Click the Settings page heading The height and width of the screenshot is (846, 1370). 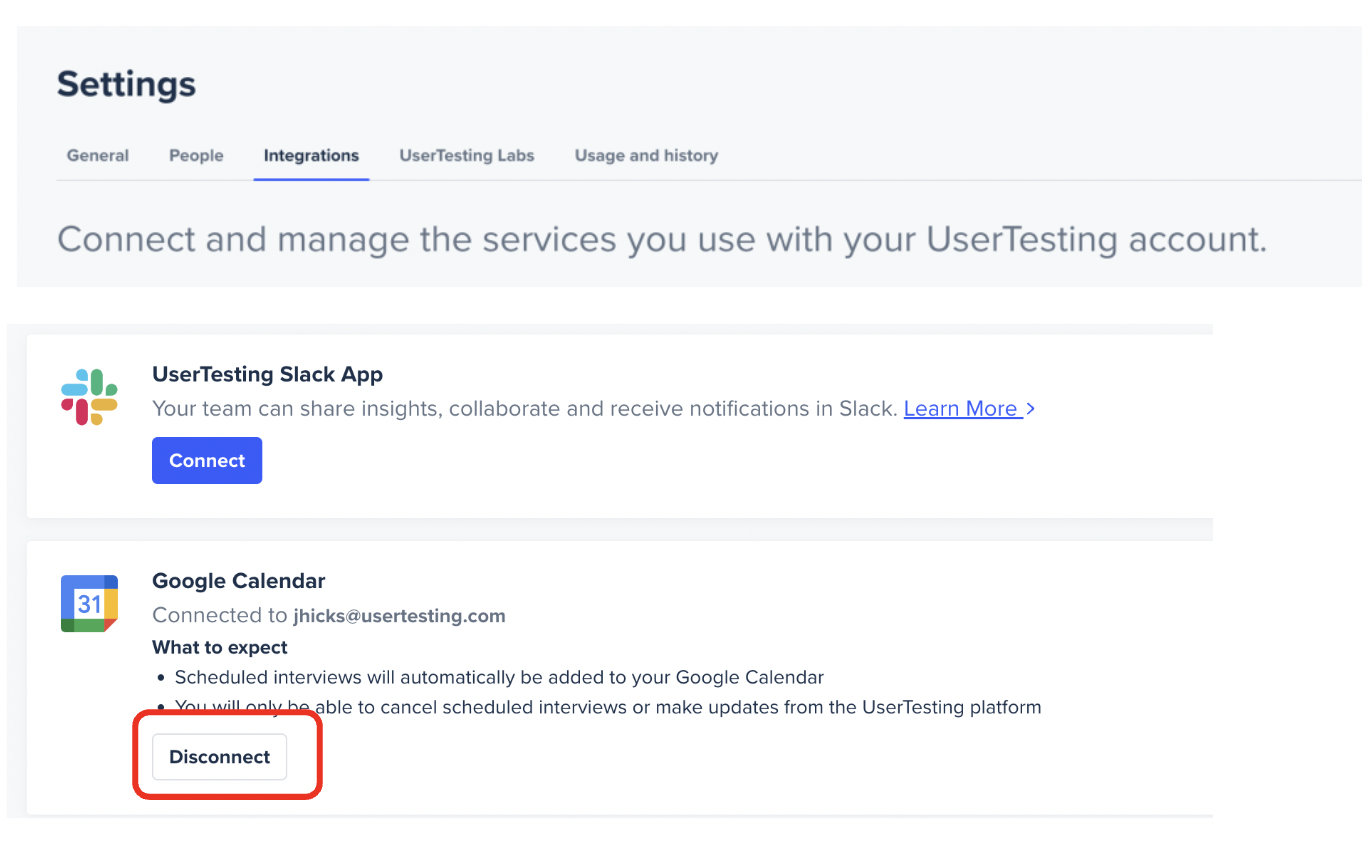[126, 84]
